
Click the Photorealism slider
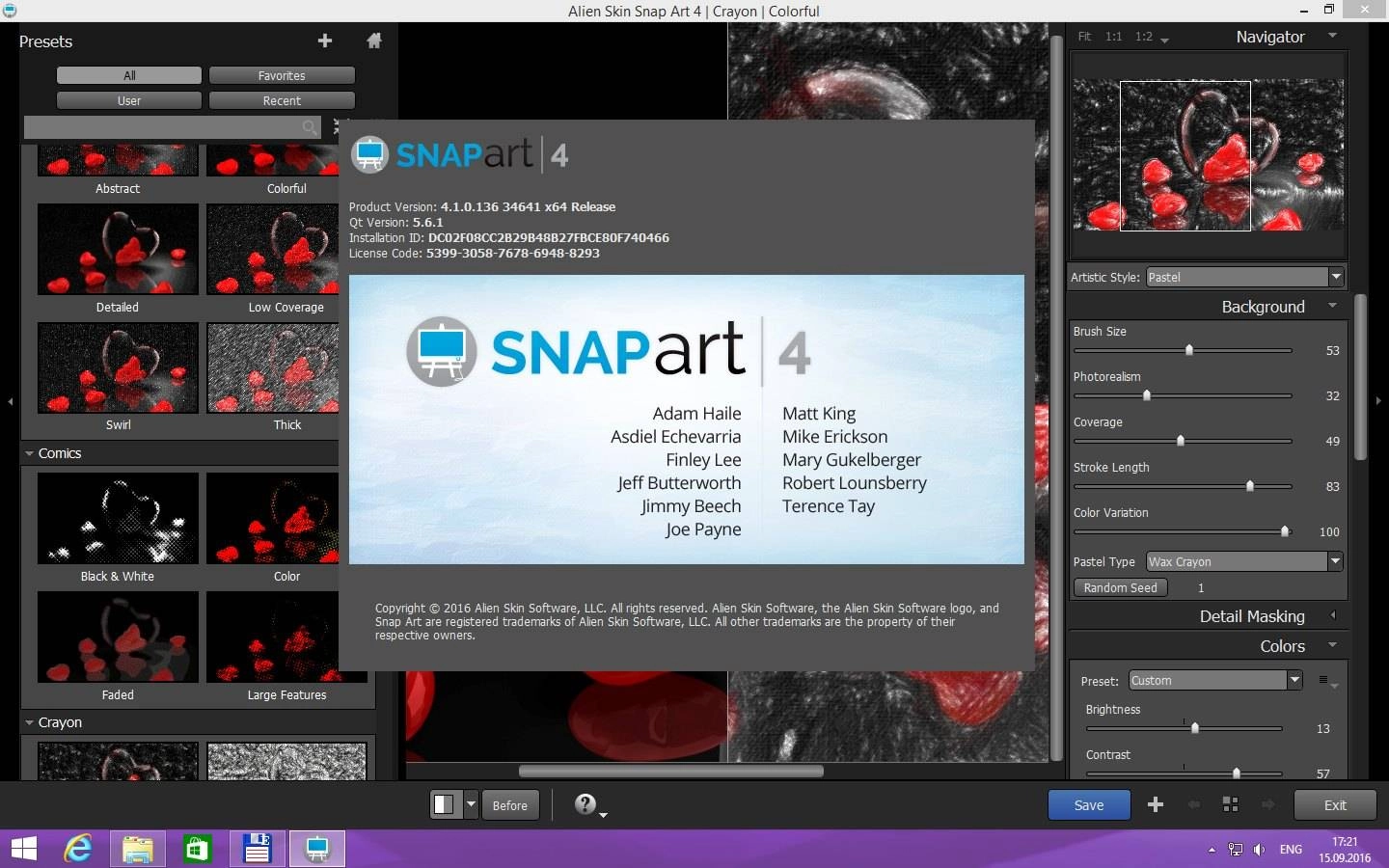pos(1183,395)
